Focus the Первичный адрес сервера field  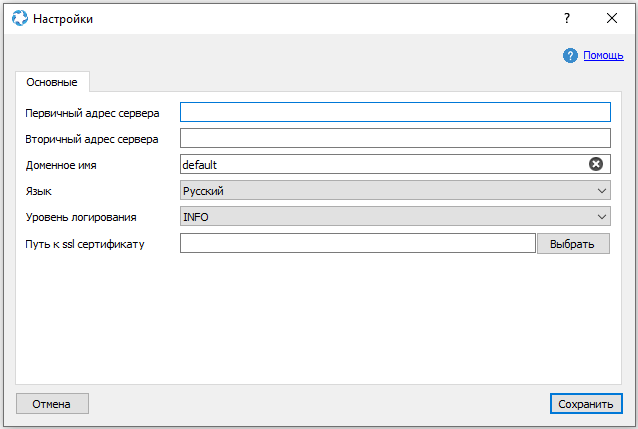[394, 112]
